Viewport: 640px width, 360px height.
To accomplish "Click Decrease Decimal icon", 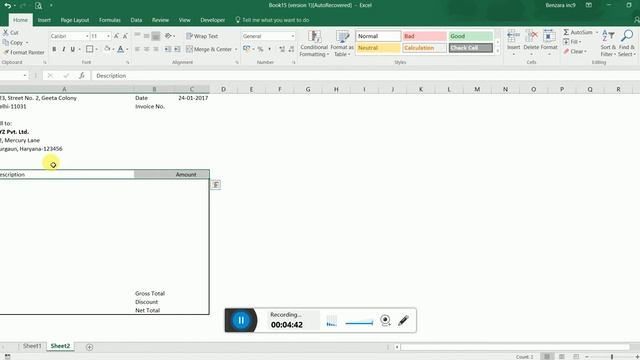I will pyautogui.click(x=291, y=49).
